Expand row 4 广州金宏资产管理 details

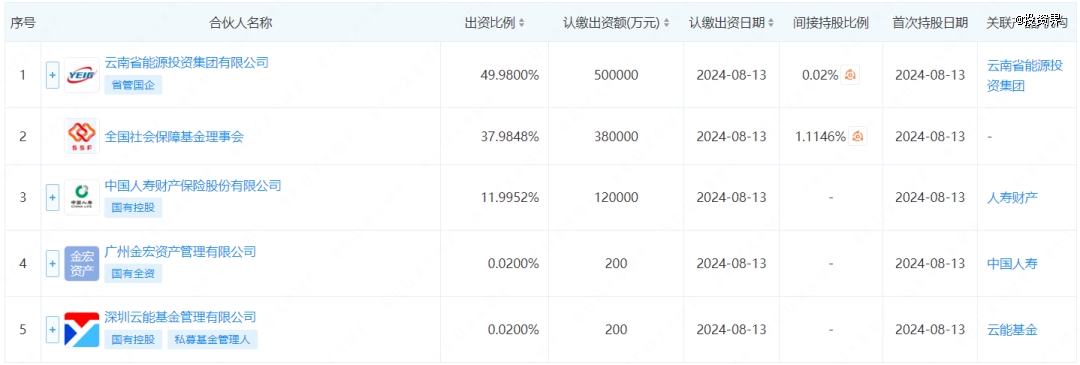[x=52, y=264]
